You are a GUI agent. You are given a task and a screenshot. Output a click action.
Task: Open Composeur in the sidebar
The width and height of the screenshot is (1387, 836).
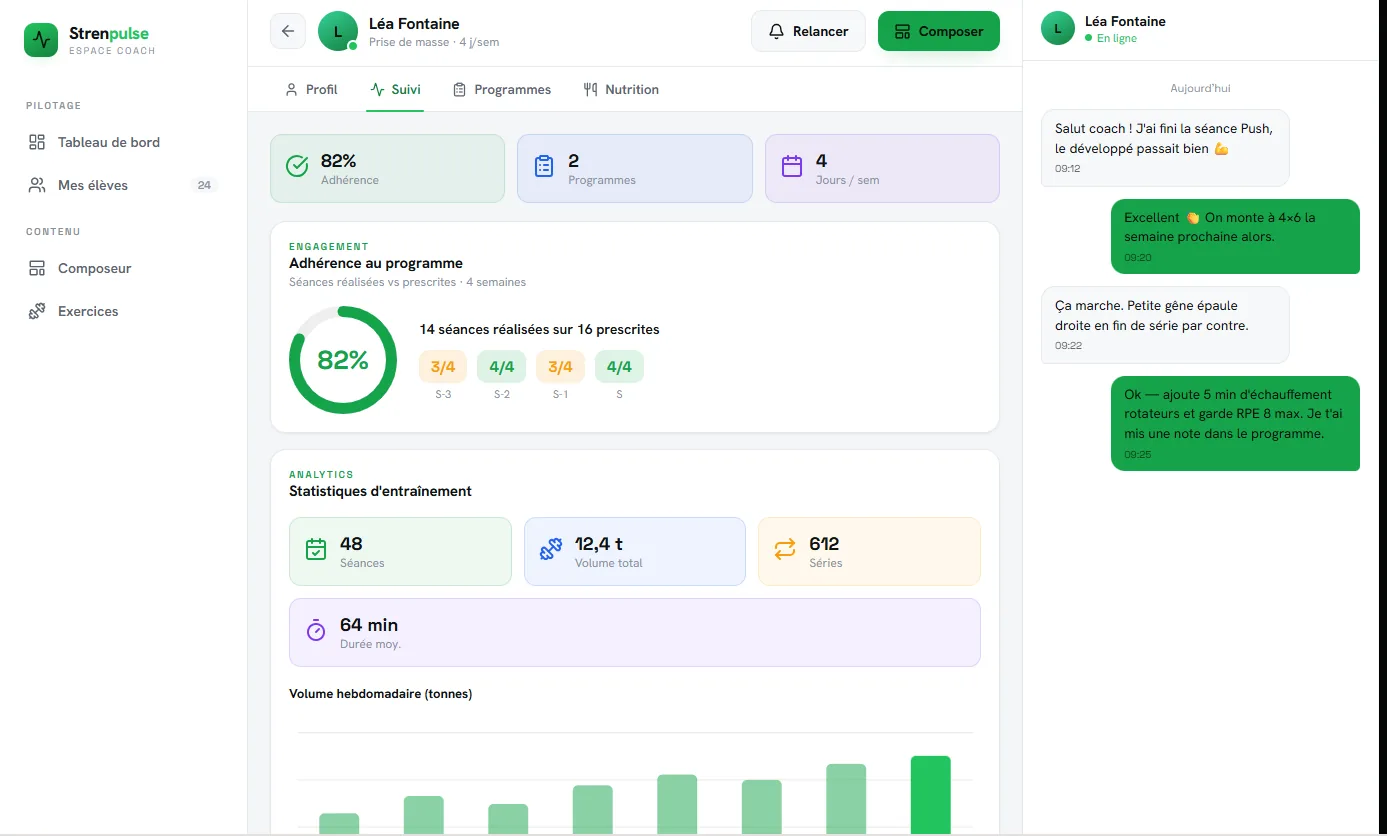point(123,268)
